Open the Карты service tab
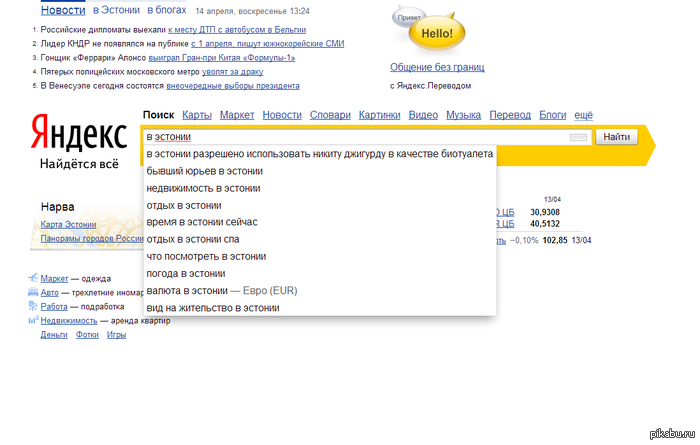This screenshot has width=700, height=445. [197, 115]
